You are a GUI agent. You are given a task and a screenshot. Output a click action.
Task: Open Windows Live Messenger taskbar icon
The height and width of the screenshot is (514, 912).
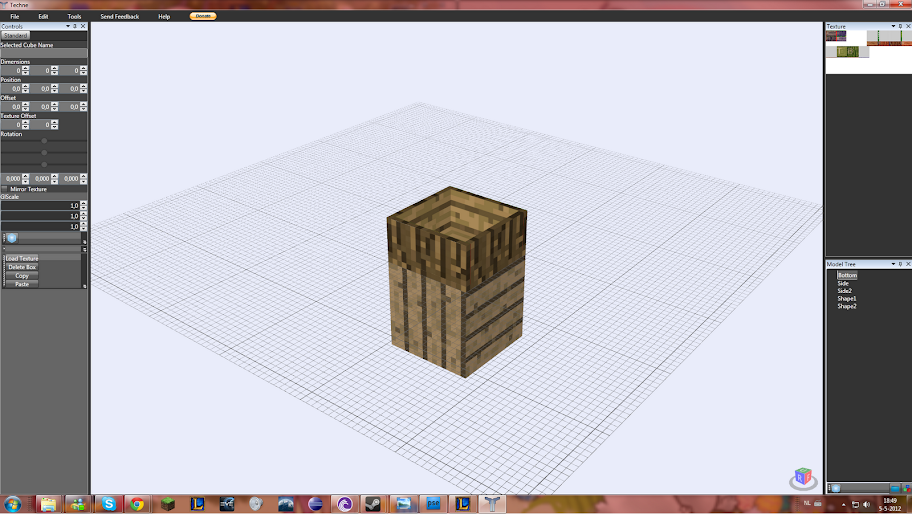77,504
